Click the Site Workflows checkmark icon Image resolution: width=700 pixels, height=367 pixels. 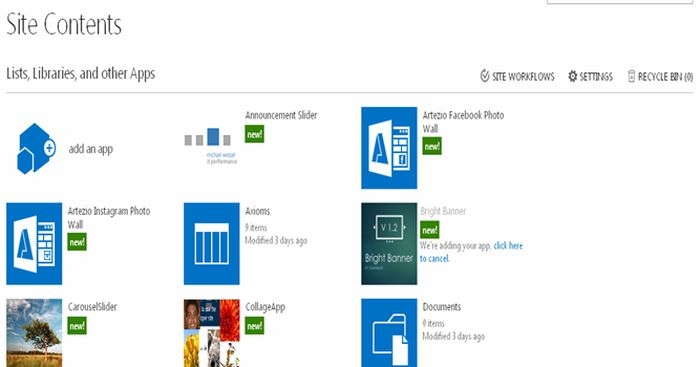coord(484,76)
